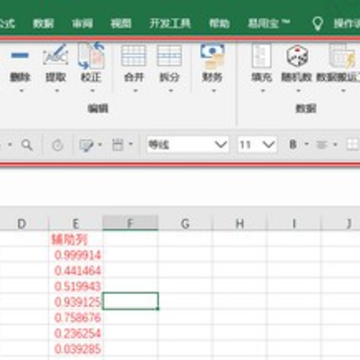Select the cell with 0.999914

point(76,255)
